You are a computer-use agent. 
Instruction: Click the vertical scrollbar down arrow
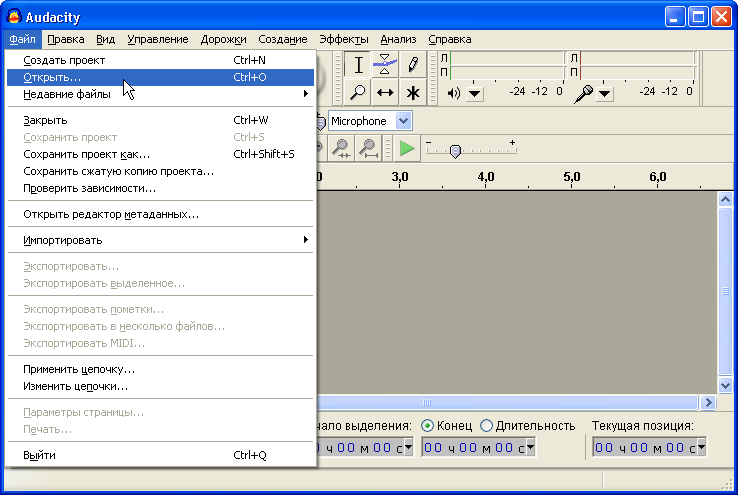click(725, 385)
